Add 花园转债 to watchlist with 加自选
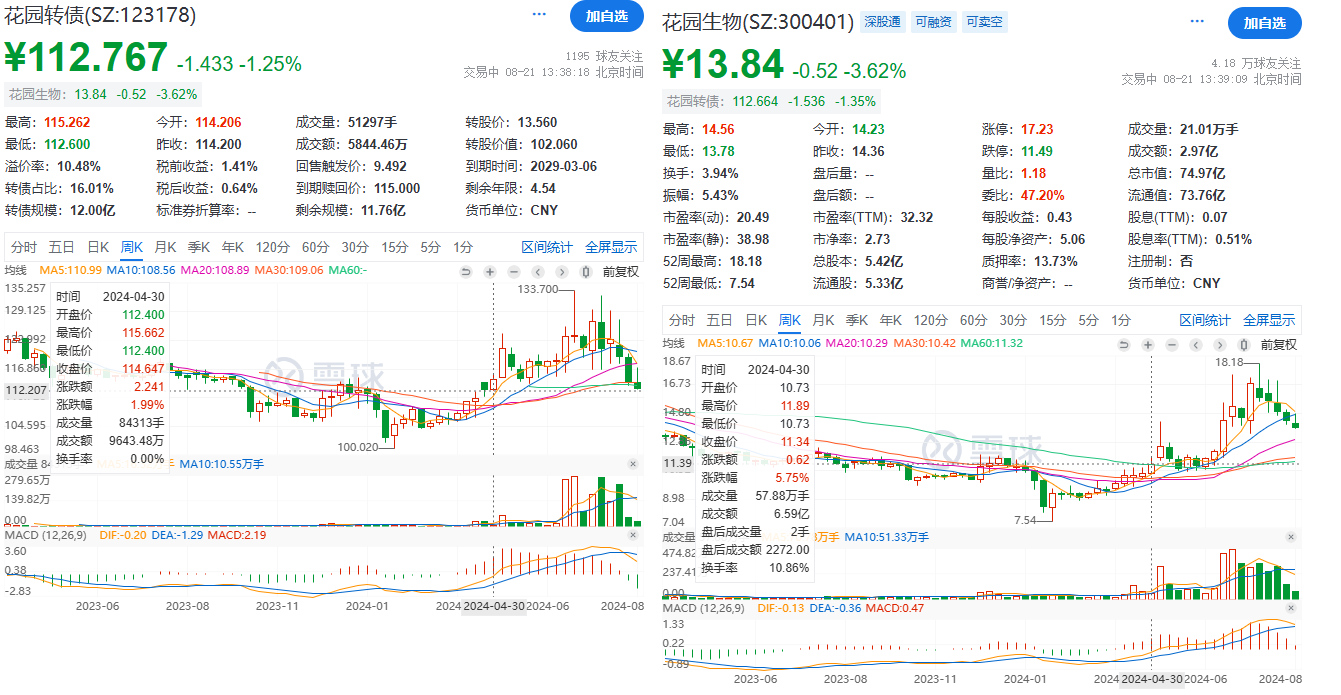The image size is (1341, 695). [x=607, y=16]
